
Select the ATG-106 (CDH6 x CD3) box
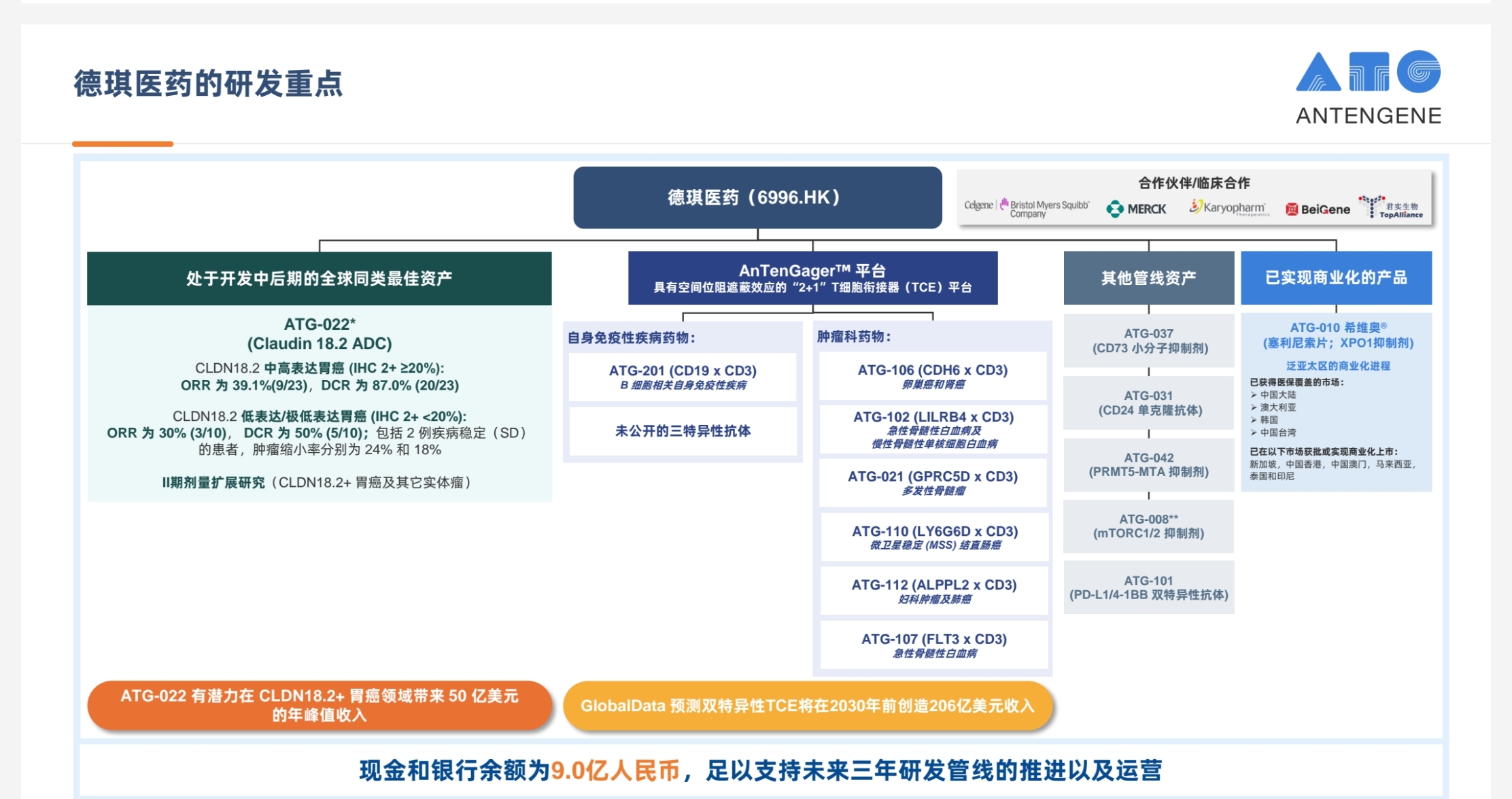pyautogui.click(x=933, y=375)
